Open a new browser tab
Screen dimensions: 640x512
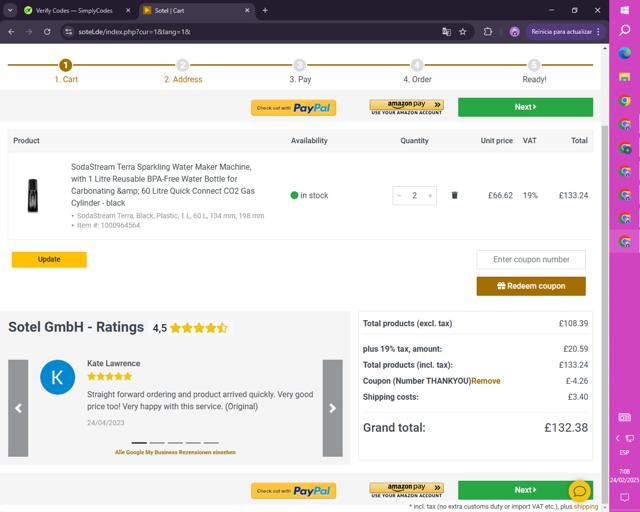pyautogui.click(x=265, y=11)
